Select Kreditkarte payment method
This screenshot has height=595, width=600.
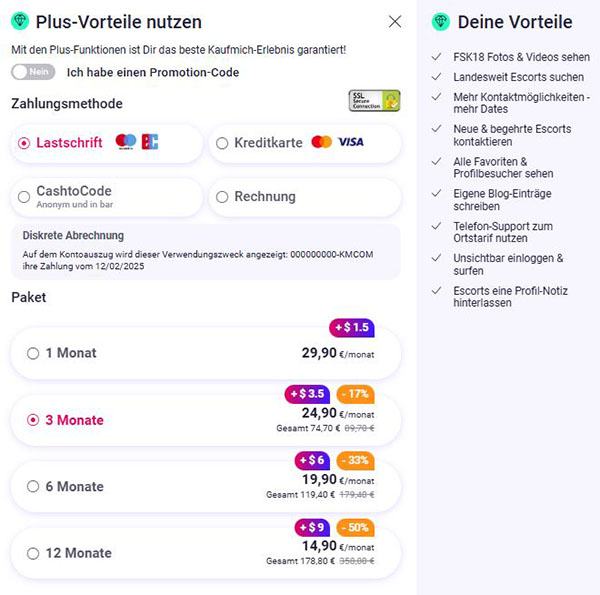[x=305, y=143]
